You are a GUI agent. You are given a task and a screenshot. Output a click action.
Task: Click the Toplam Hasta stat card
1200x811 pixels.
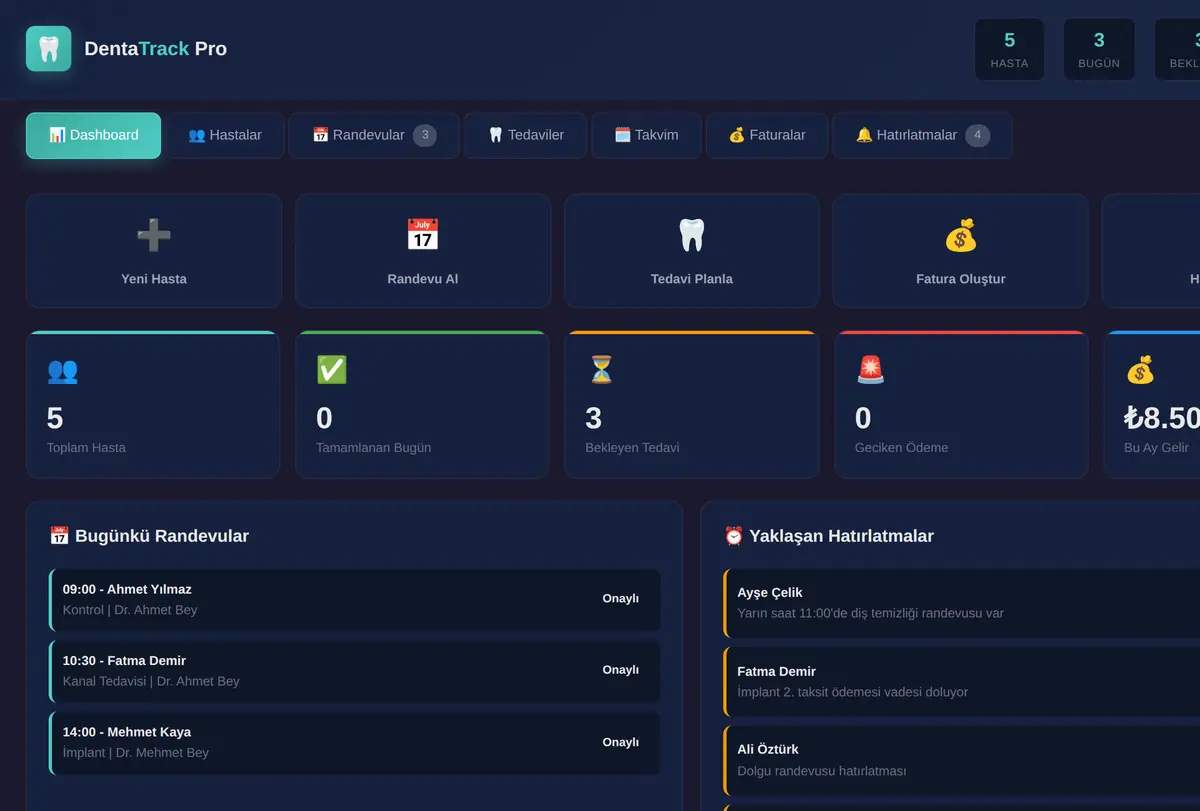coord(153,404)
